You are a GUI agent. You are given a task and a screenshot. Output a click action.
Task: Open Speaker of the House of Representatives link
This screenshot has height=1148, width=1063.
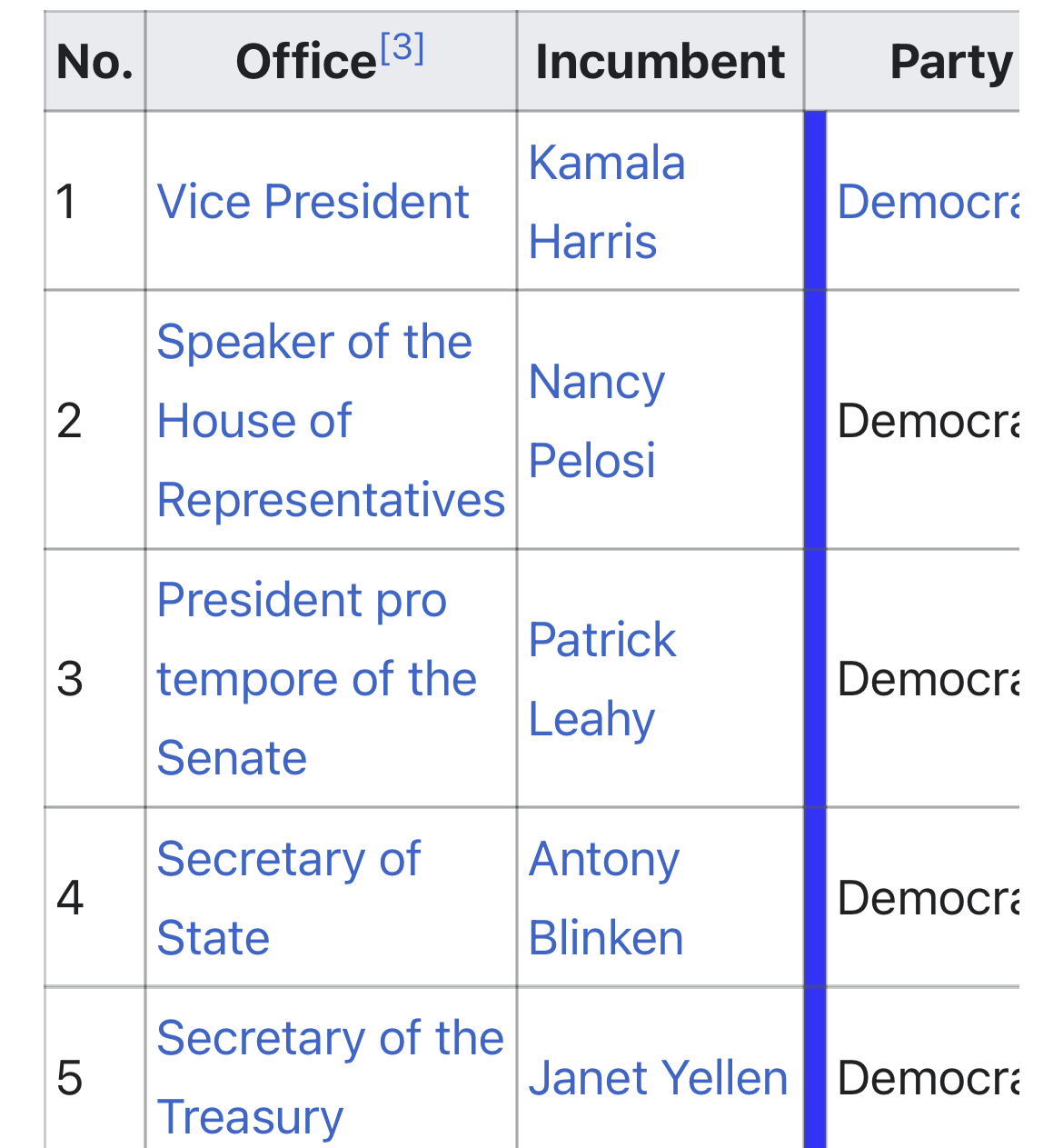(x=331, y=421)
